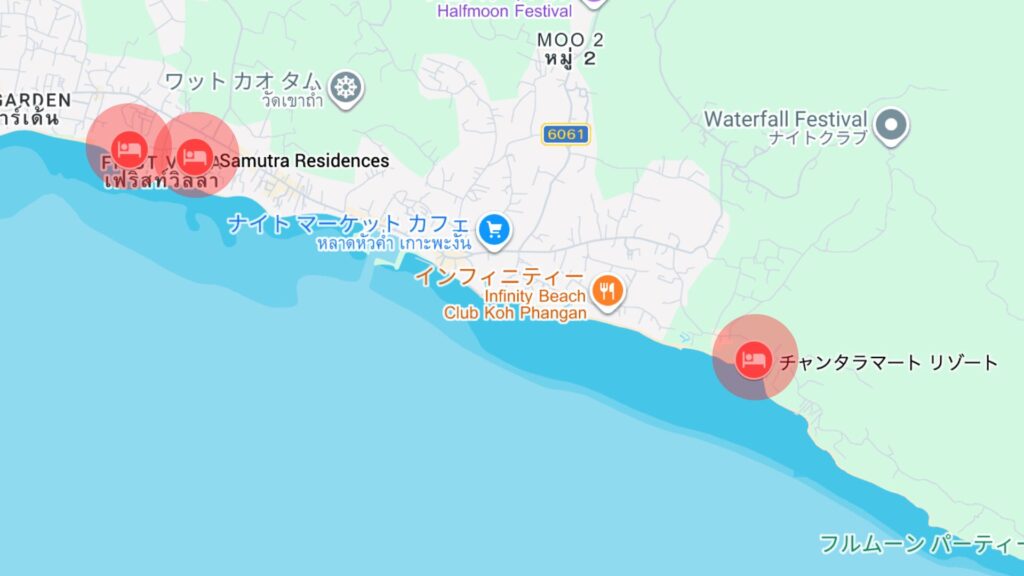This screenshot has width=1024, height=576.
Task: Click the Waterfall Festival text label
Action: point(786,120)
